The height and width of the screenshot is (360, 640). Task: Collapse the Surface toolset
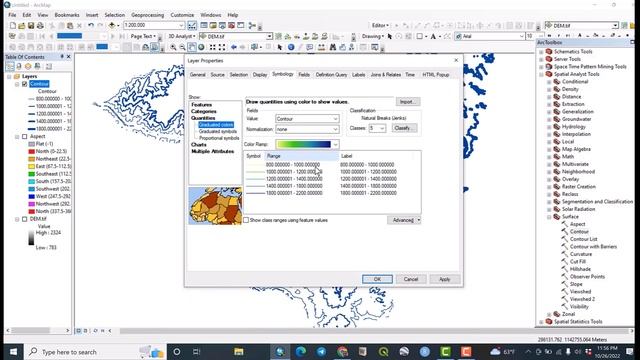tap(549, 217)
